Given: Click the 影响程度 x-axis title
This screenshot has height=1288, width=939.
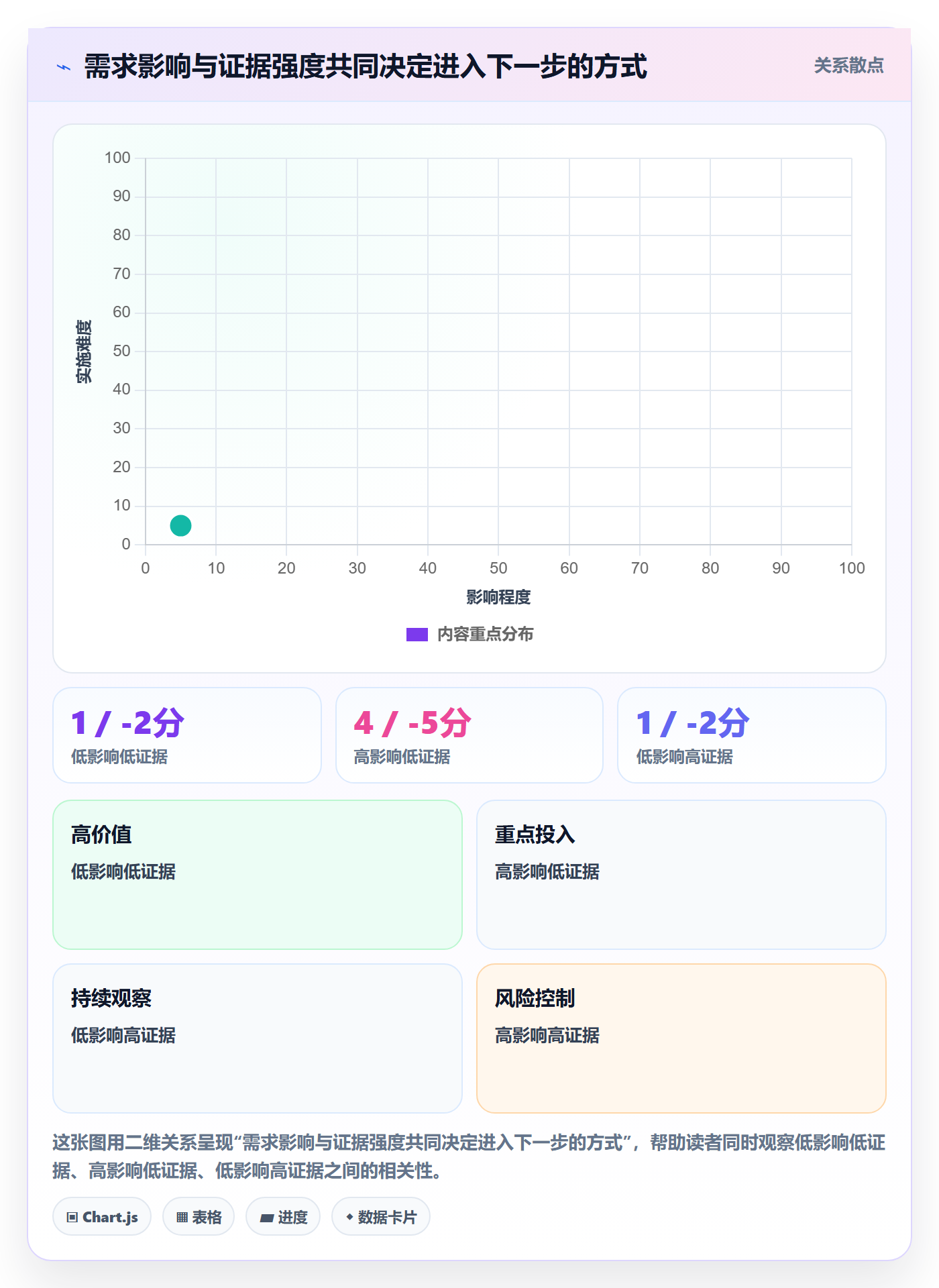Looking at the screenshot, I should coord(498,597).
